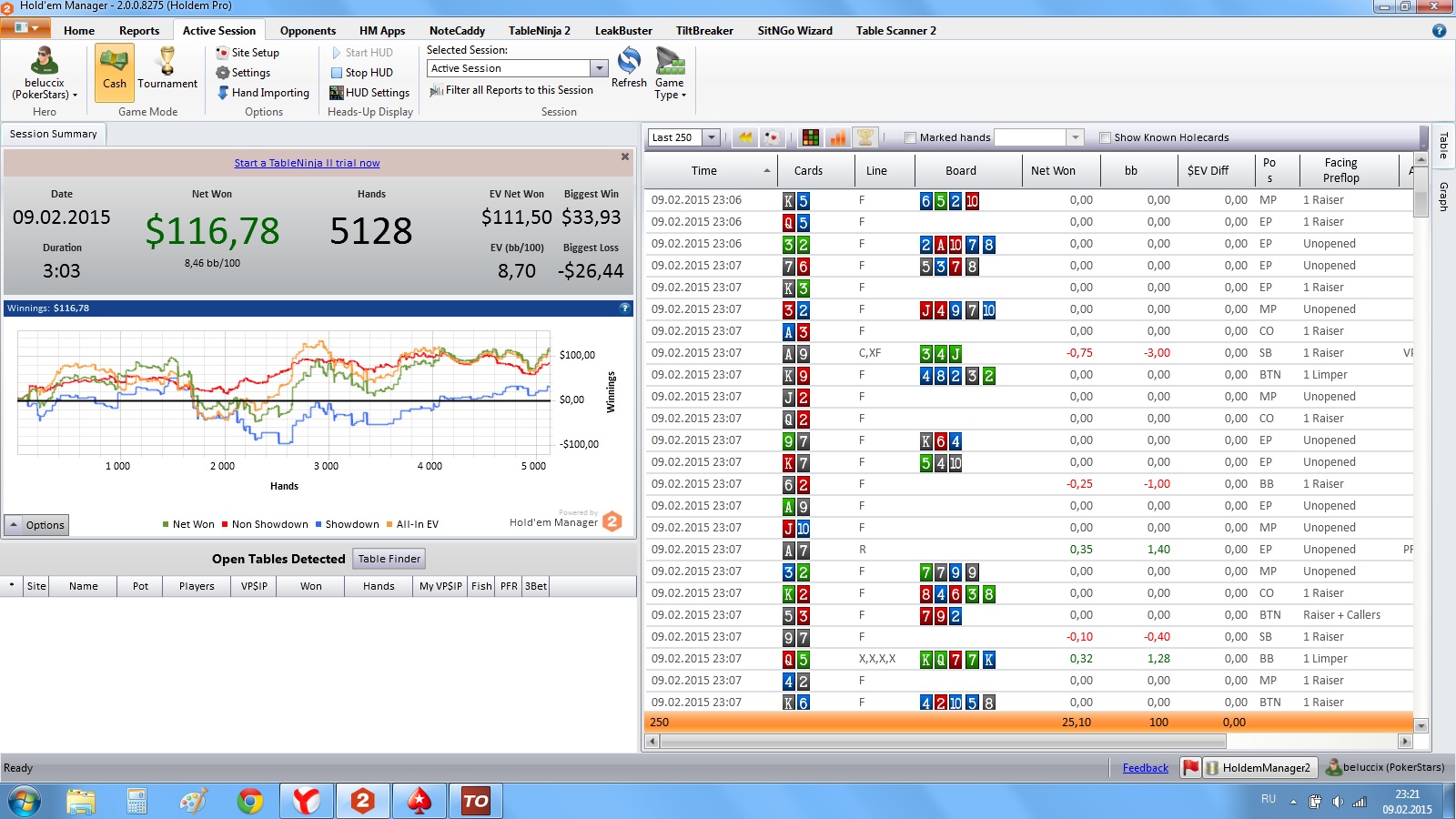
Task: Open Chrome from the taskbar
Action: (249, 801)
